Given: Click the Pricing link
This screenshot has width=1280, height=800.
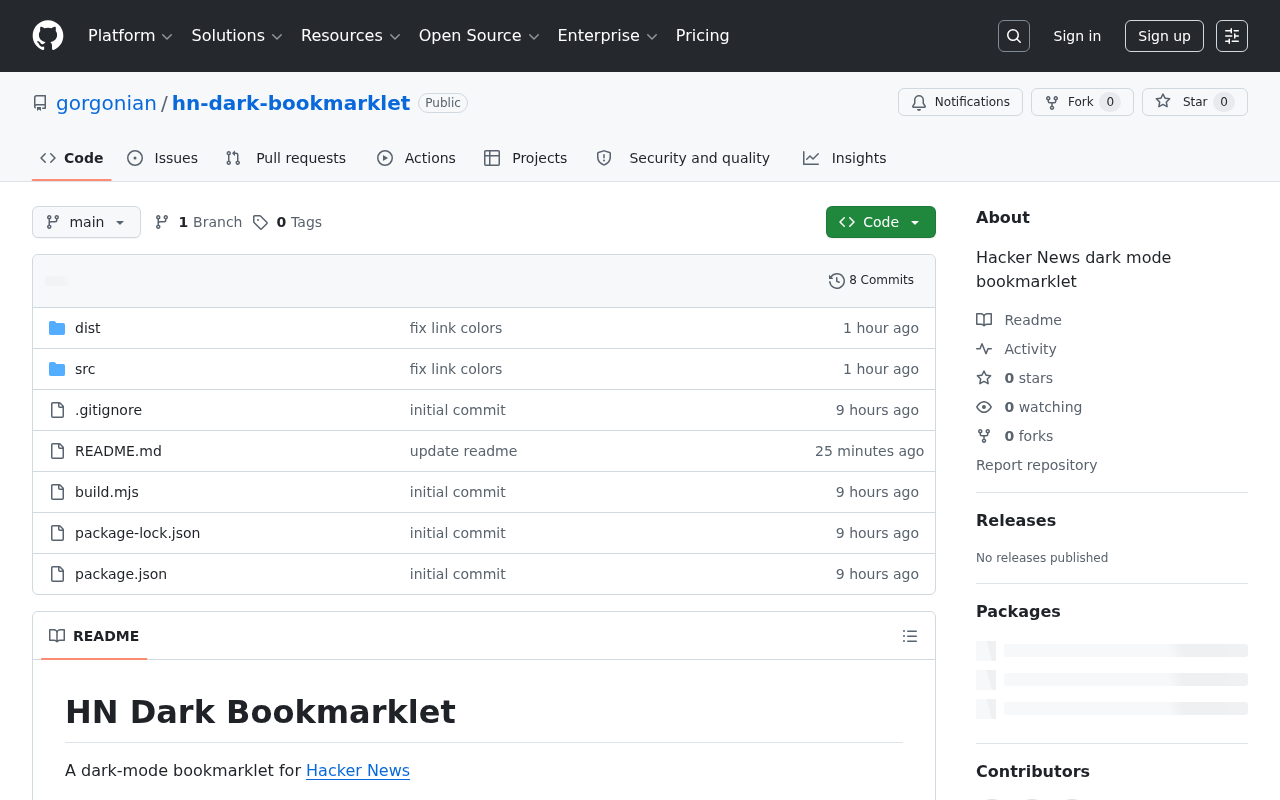Looking at the screenshot, I should pyautogui.click(x=703, y=36).
